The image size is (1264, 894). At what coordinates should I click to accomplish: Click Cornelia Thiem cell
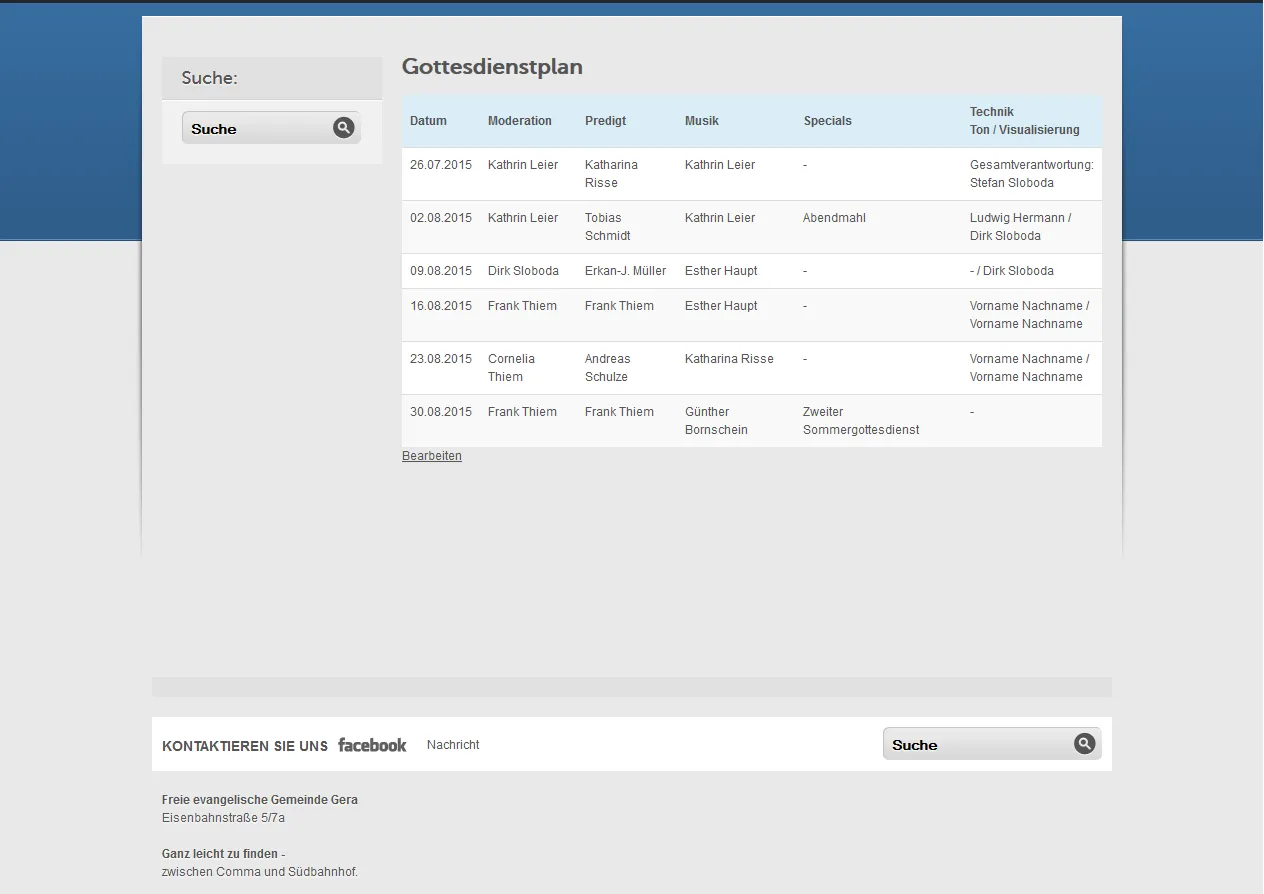tap(512, 368)
